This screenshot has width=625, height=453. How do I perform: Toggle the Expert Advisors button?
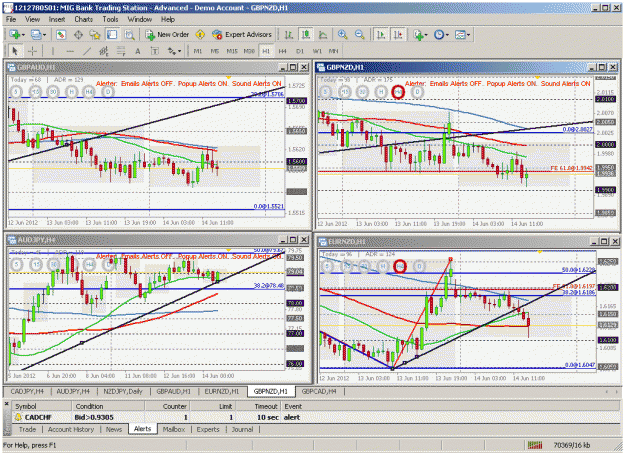coord(242,35)
